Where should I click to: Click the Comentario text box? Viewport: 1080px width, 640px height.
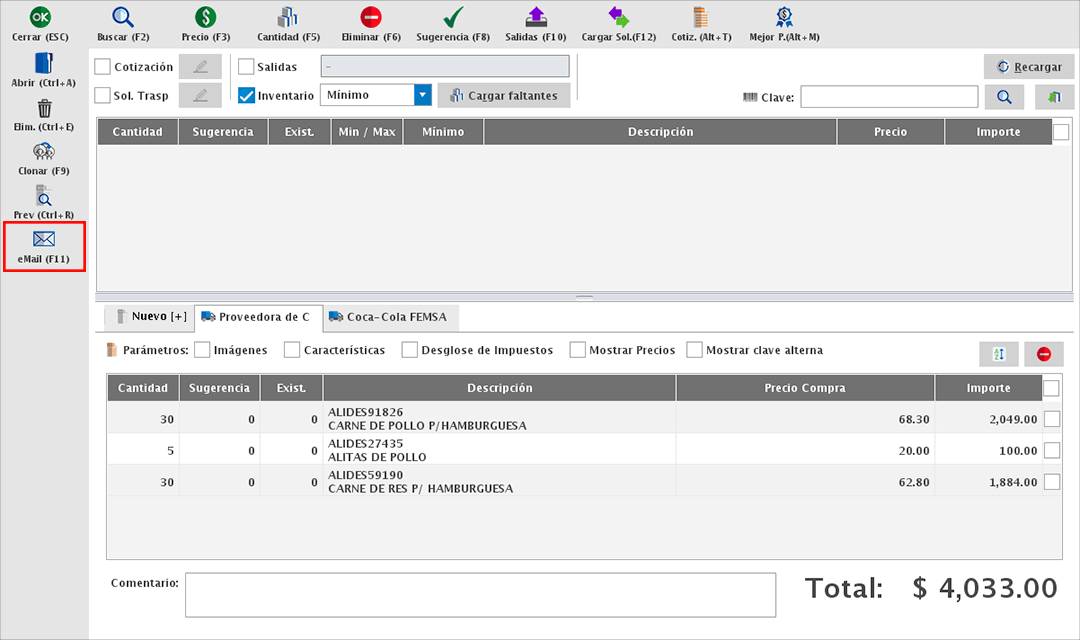point(480,595)
